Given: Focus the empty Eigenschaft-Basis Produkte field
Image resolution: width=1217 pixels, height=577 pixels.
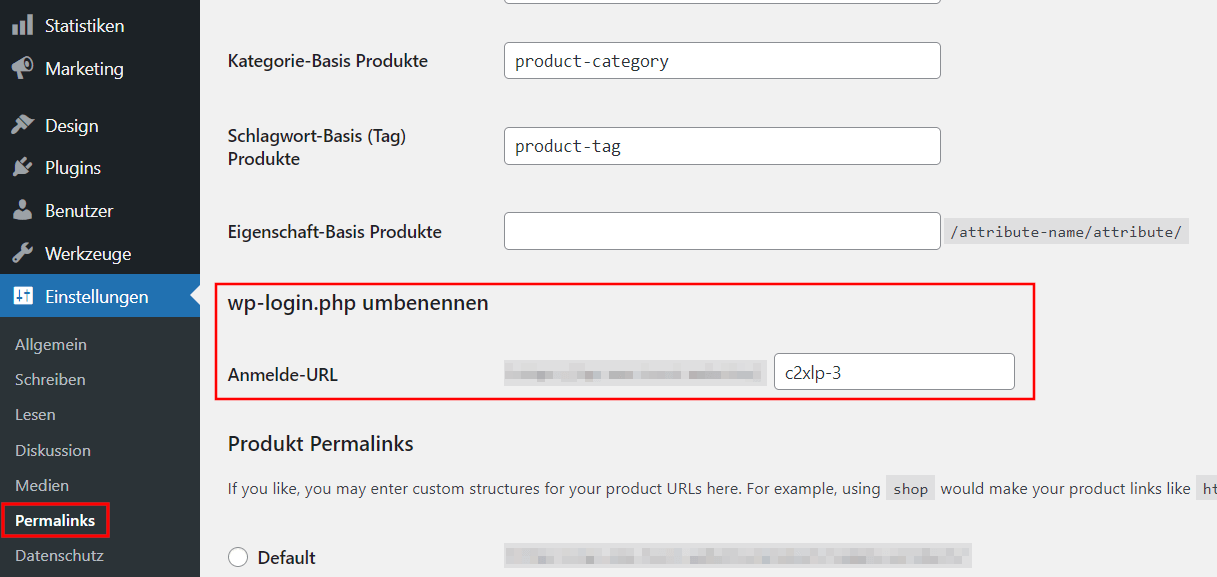Looking at the screenshot, I should [x=722, y=231].
